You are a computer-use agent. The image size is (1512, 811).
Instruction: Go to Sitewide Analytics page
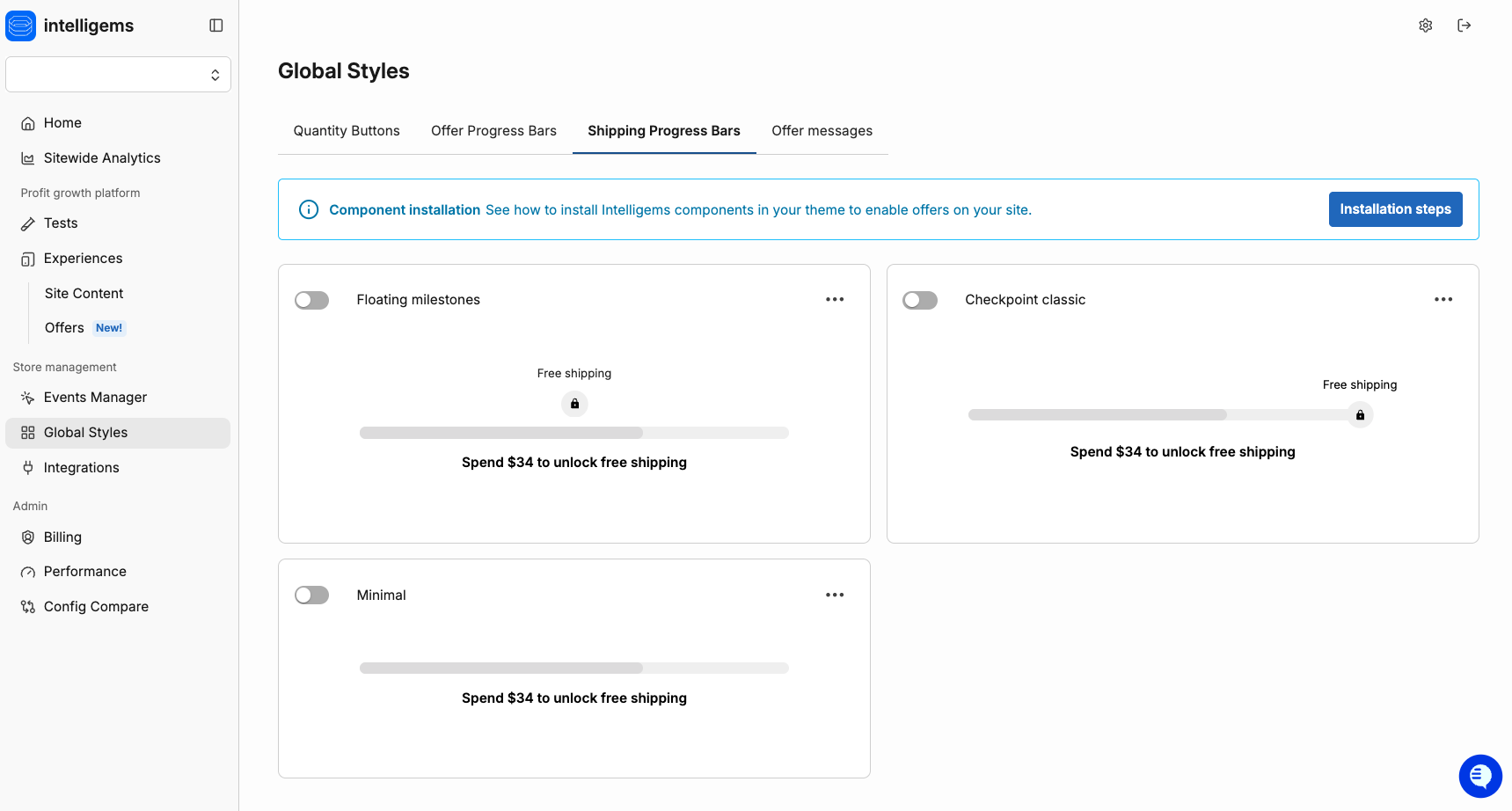click(x=102, y=158)
